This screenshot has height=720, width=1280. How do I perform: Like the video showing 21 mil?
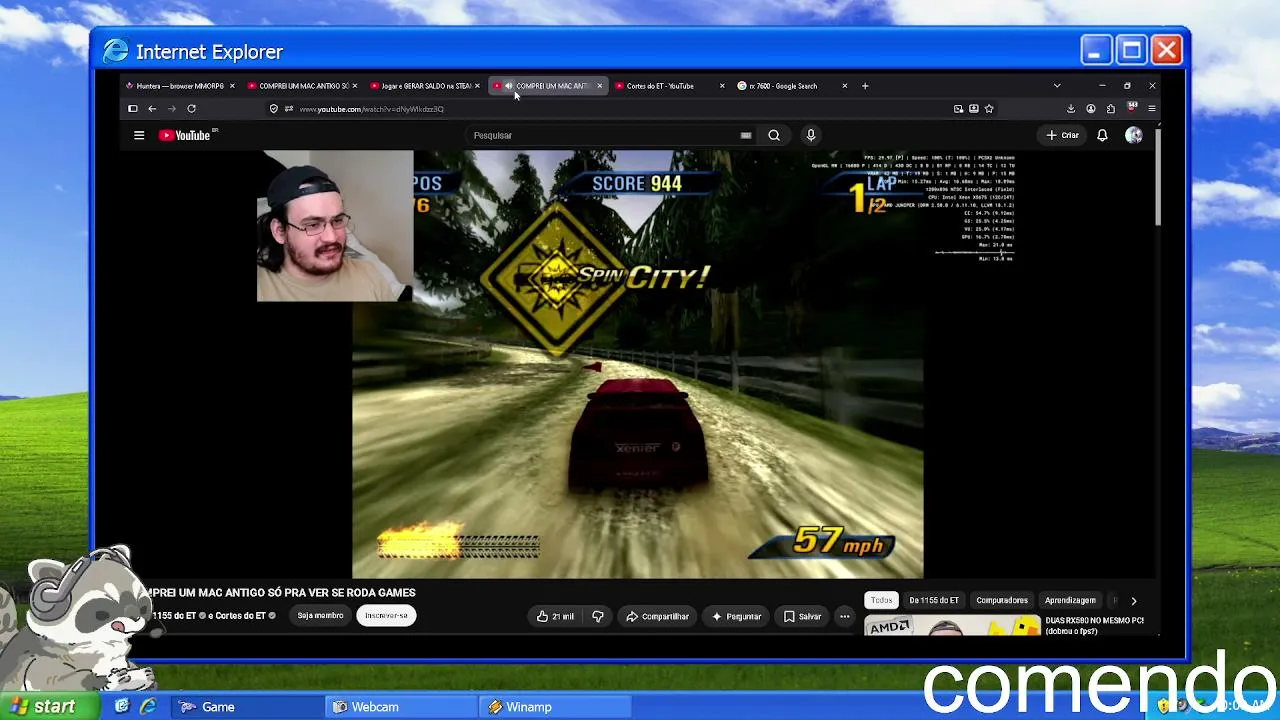click(556, 616)
